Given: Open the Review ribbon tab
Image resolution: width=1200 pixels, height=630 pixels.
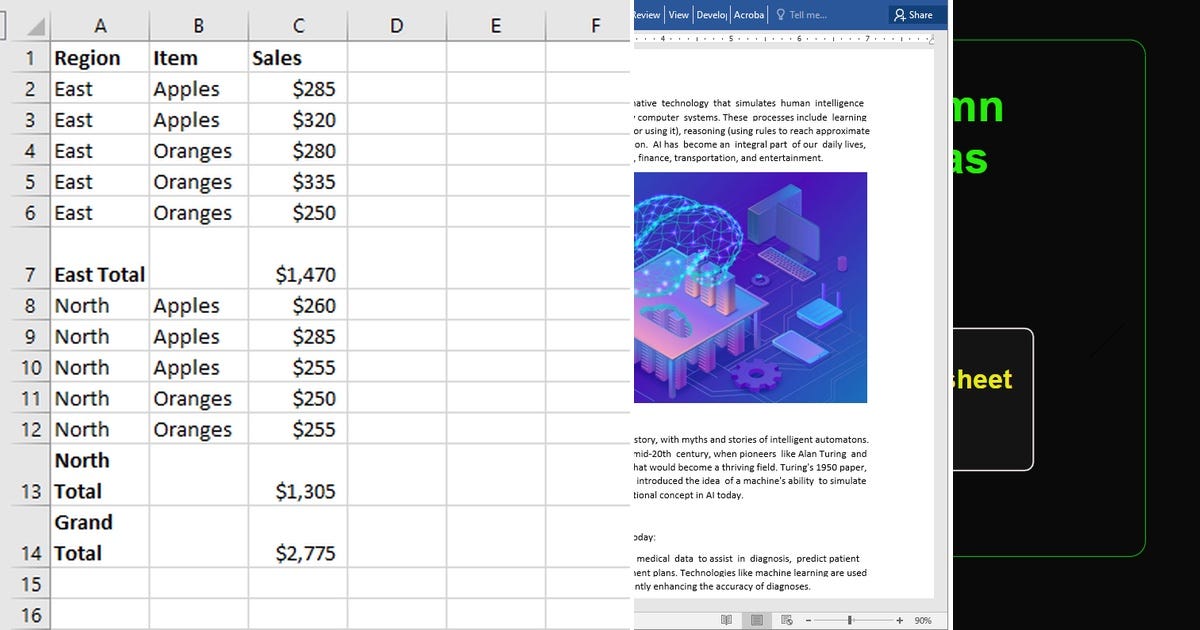Looking at the screenshot, I should click(647, 14).
